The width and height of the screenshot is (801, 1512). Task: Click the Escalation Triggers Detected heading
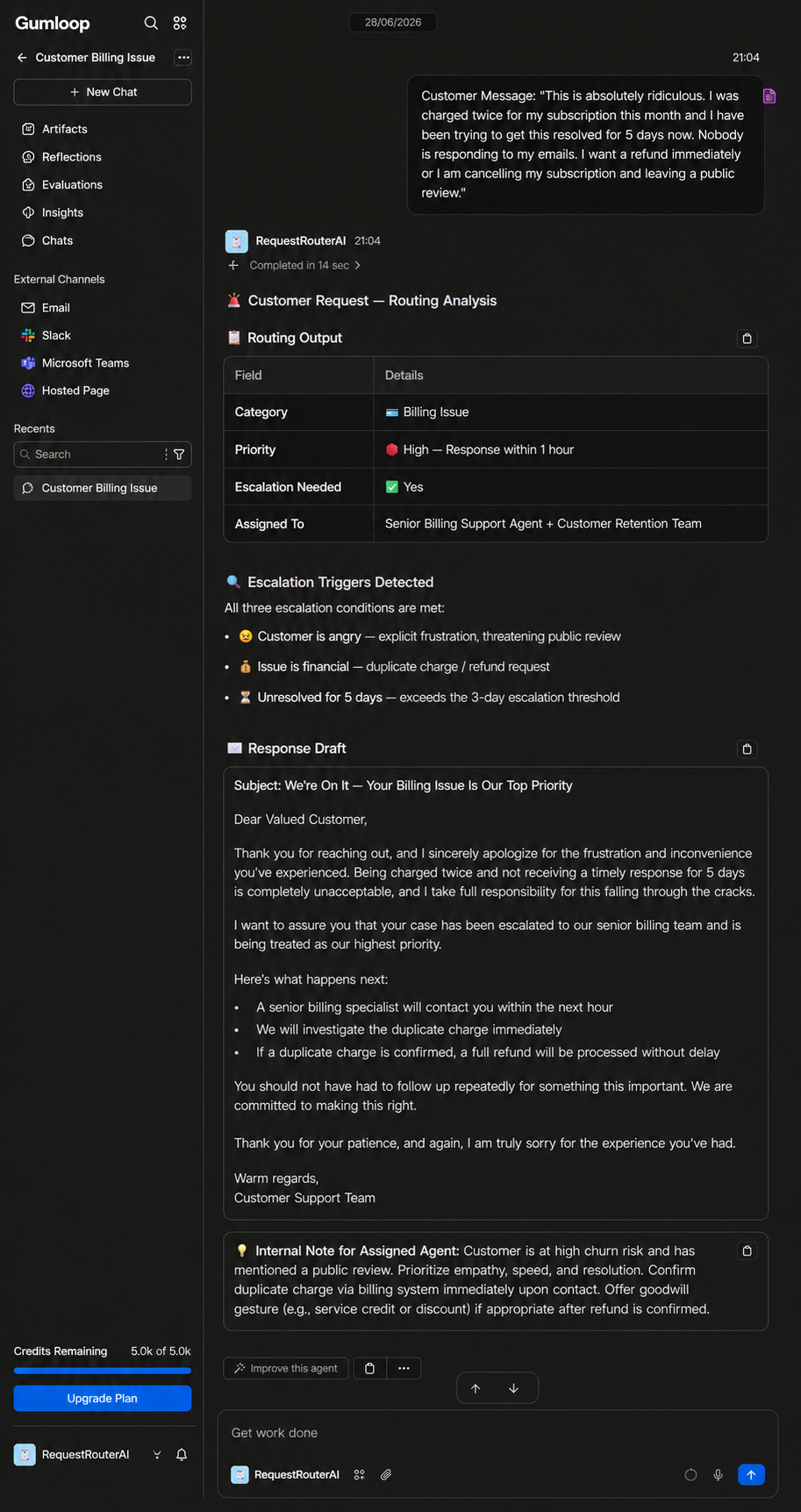(x=340, y=583)
